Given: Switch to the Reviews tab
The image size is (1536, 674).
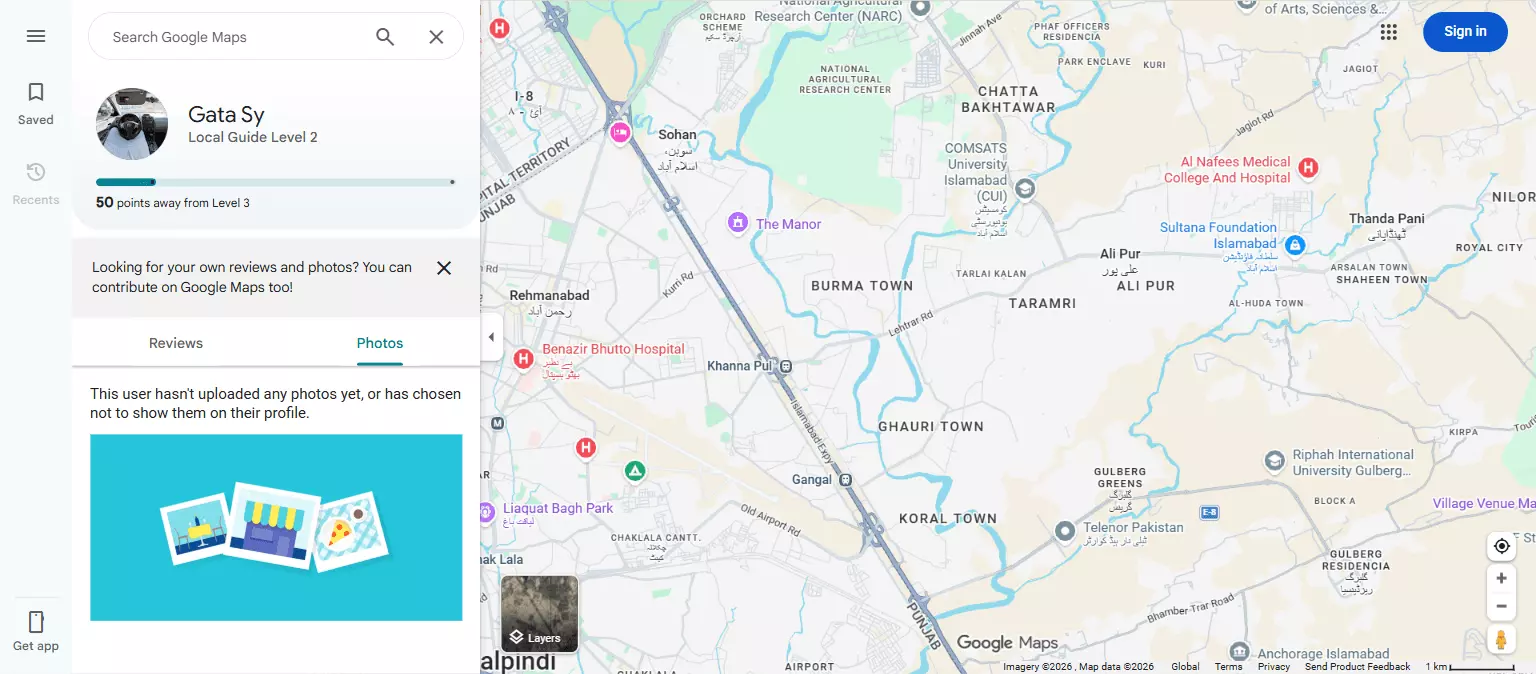Looking at the screenshot, I should pyautogui.click(x=176, y=343).
